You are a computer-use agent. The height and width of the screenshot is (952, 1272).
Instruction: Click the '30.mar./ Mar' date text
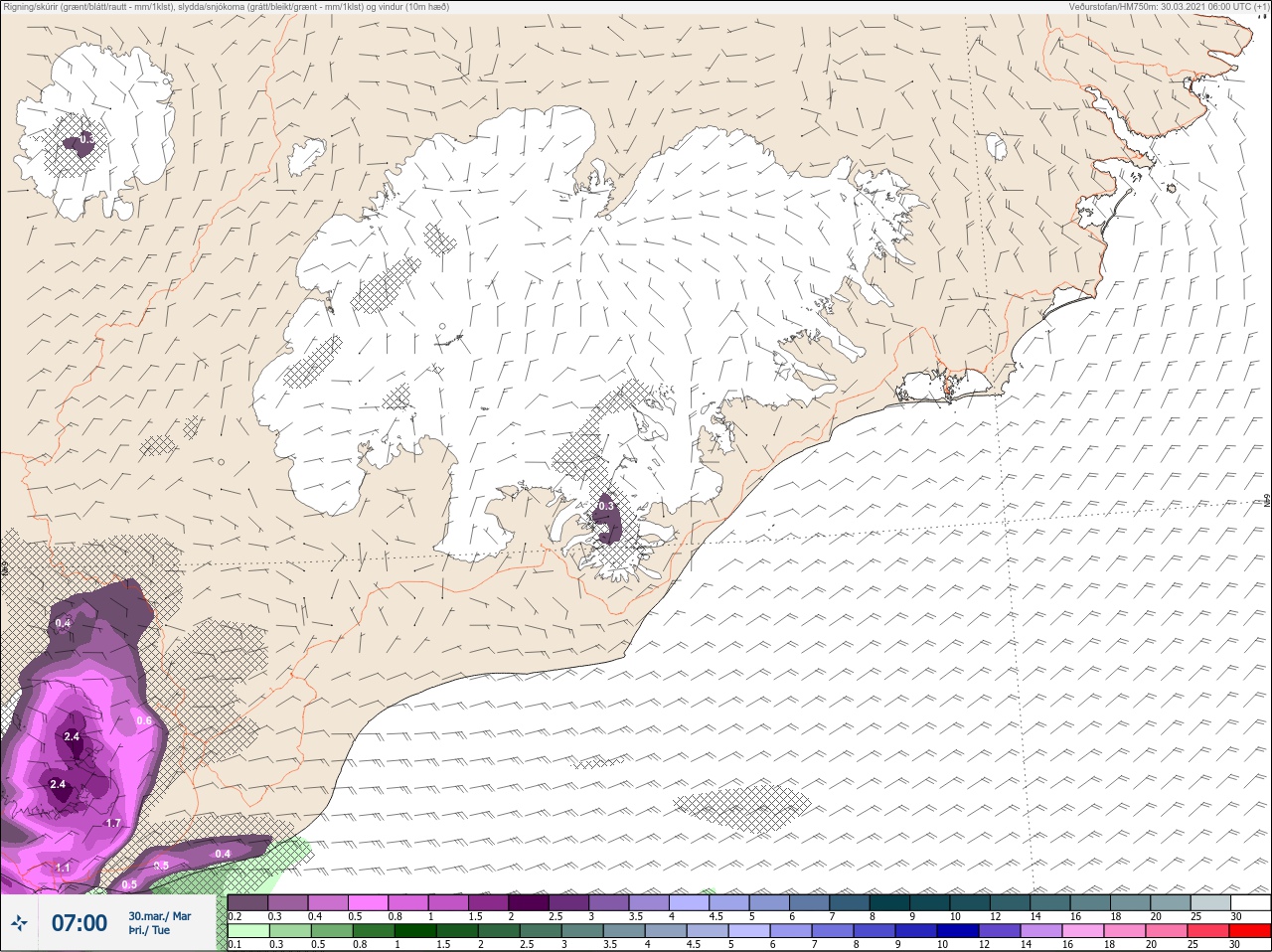pos(159,916)
